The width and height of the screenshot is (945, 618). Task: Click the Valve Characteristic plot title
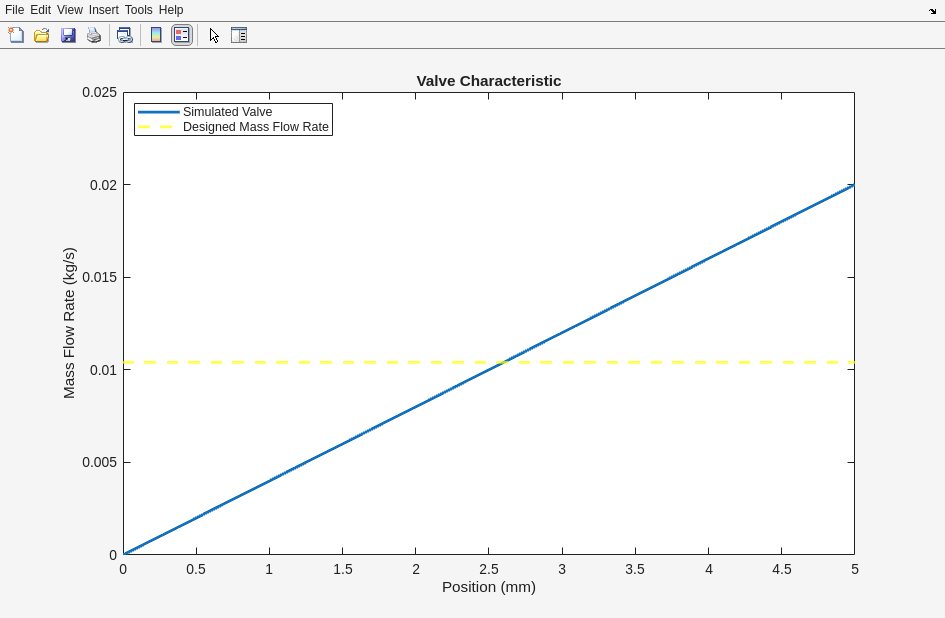point(489,81)
